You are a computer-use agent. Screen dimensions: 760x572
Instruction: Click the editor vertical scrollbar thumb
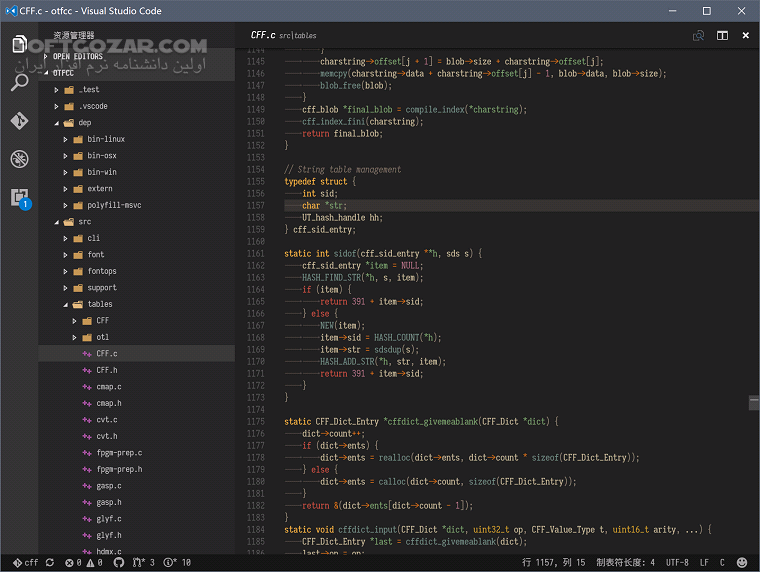coord(754,402)
